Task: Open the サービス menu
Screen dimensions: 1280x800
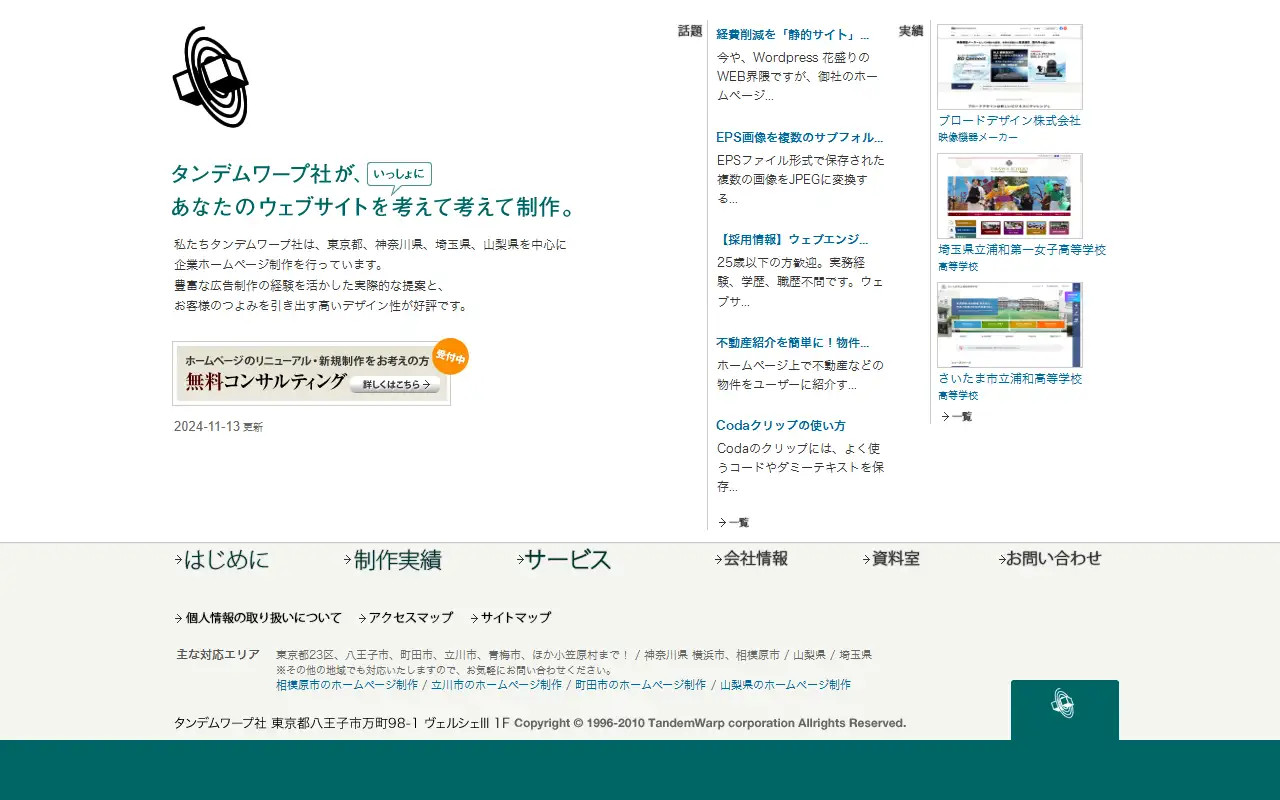Action: 564,560
